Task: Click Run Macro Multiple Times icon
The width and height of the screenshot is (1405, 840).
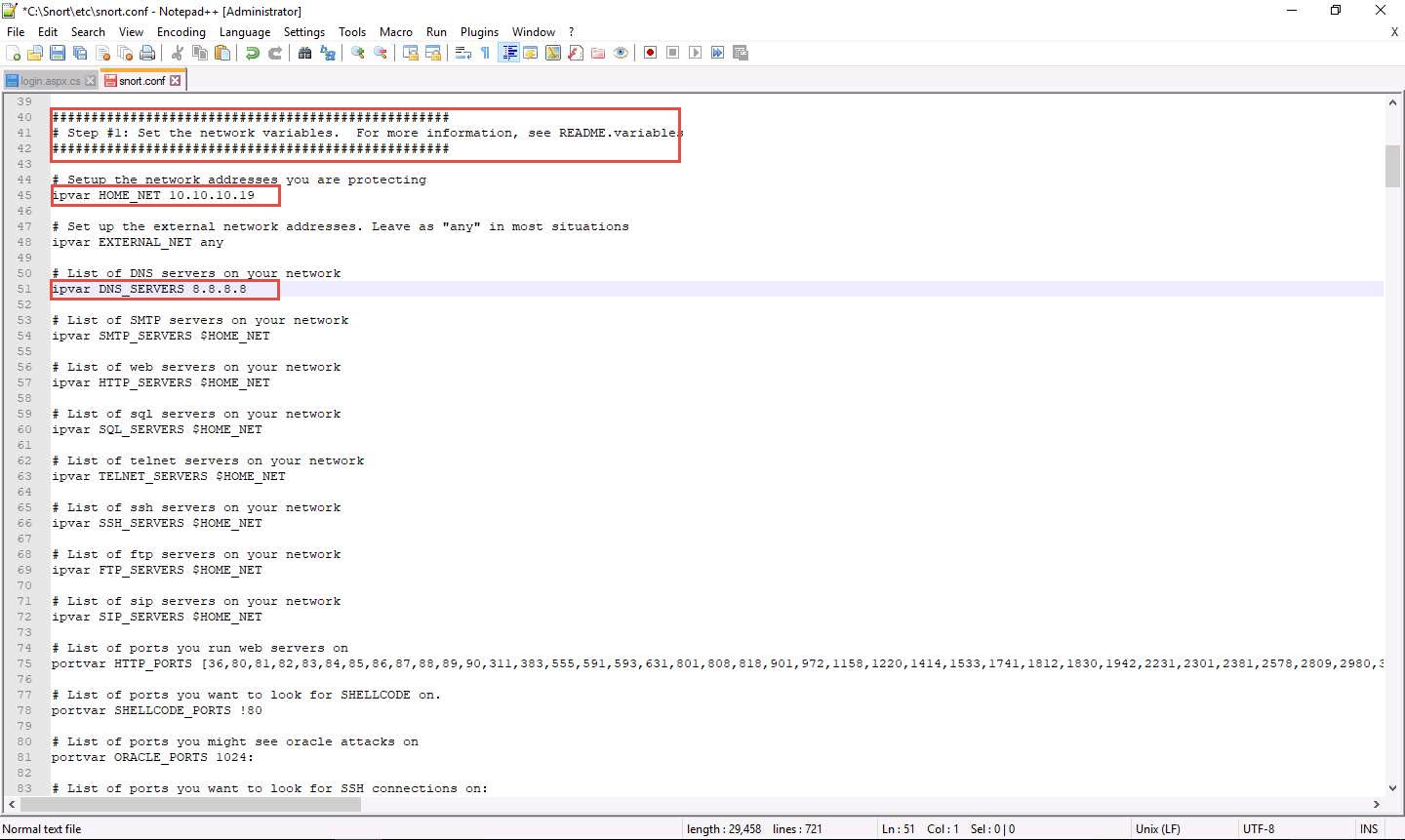Action: (x=718, y=53)
